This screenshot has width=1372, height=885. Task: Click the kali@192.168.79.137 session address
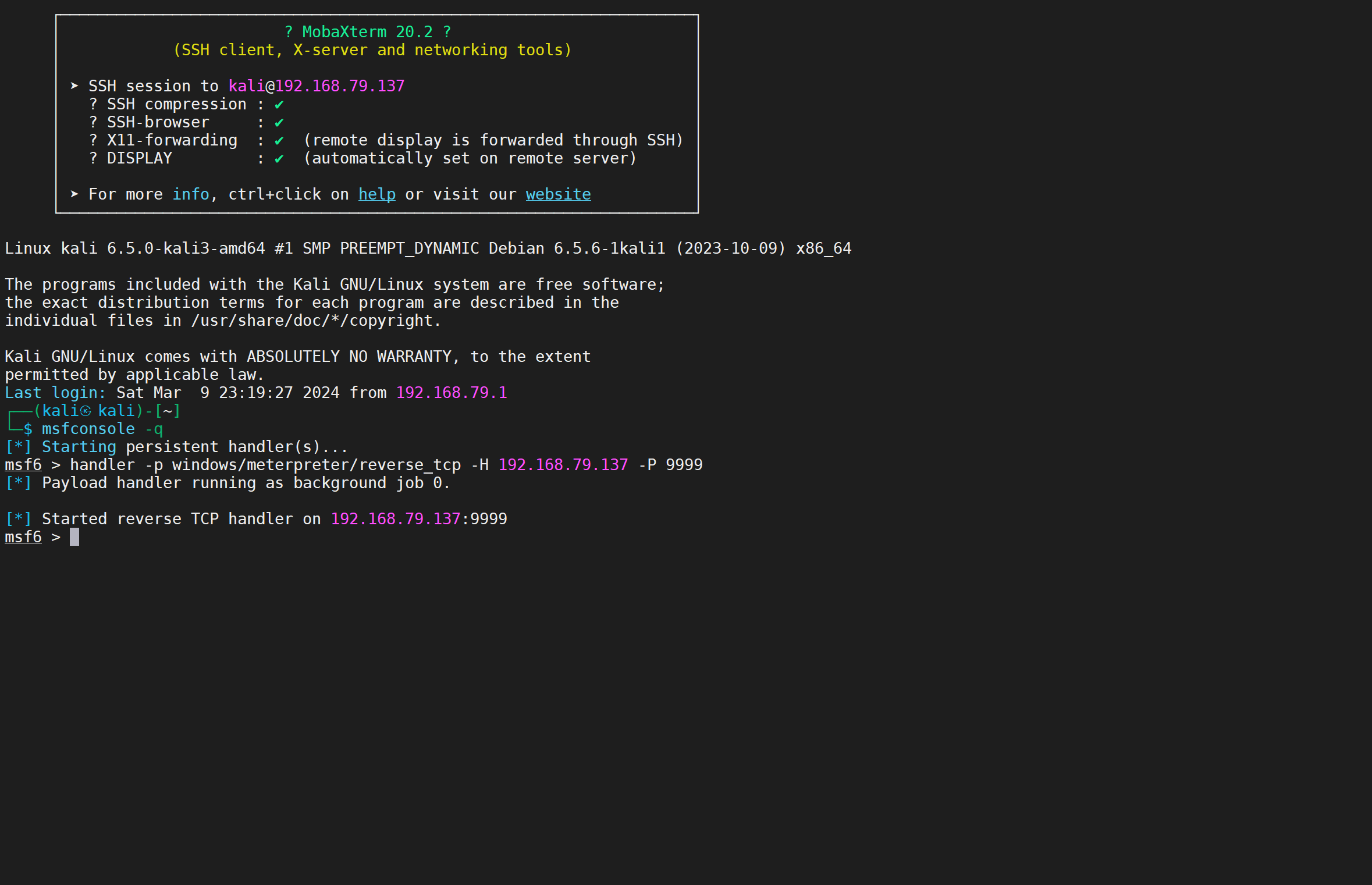point(316,86)
